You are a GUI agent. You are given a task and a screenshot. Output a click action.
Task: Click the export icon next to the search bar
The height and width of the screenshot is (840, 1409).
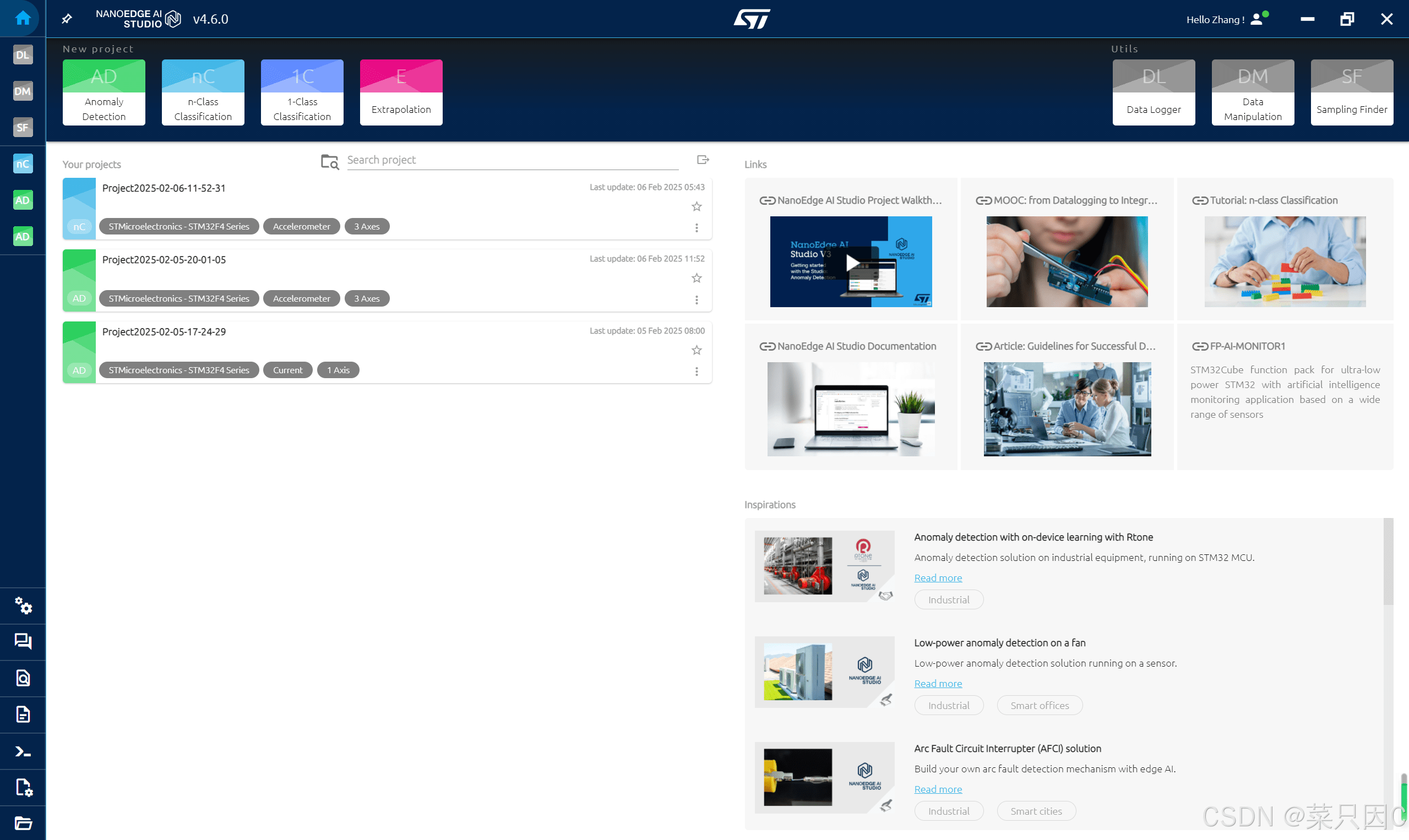pyautogui.click(x=703, y=160)
